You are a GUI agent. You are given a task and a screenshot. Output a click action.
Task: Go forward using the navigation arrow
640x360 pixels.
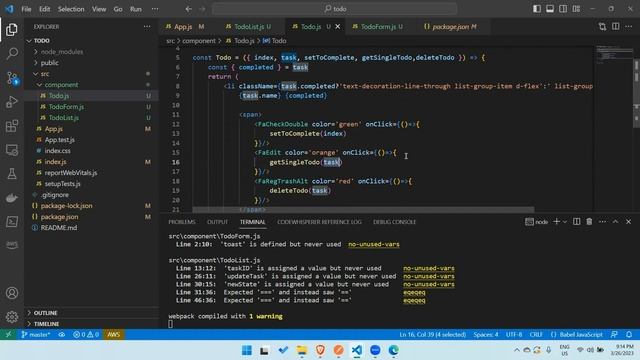tap(202, 9)
